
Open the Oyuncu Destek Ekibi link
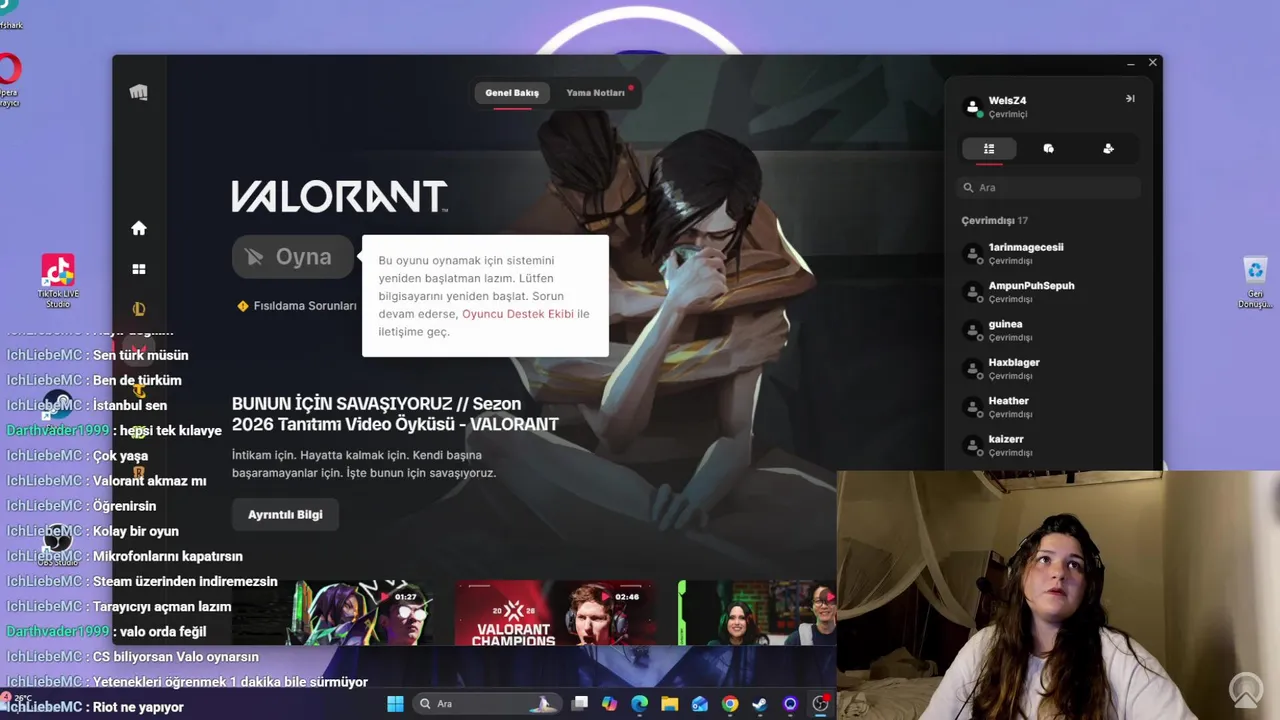point(518,314)
